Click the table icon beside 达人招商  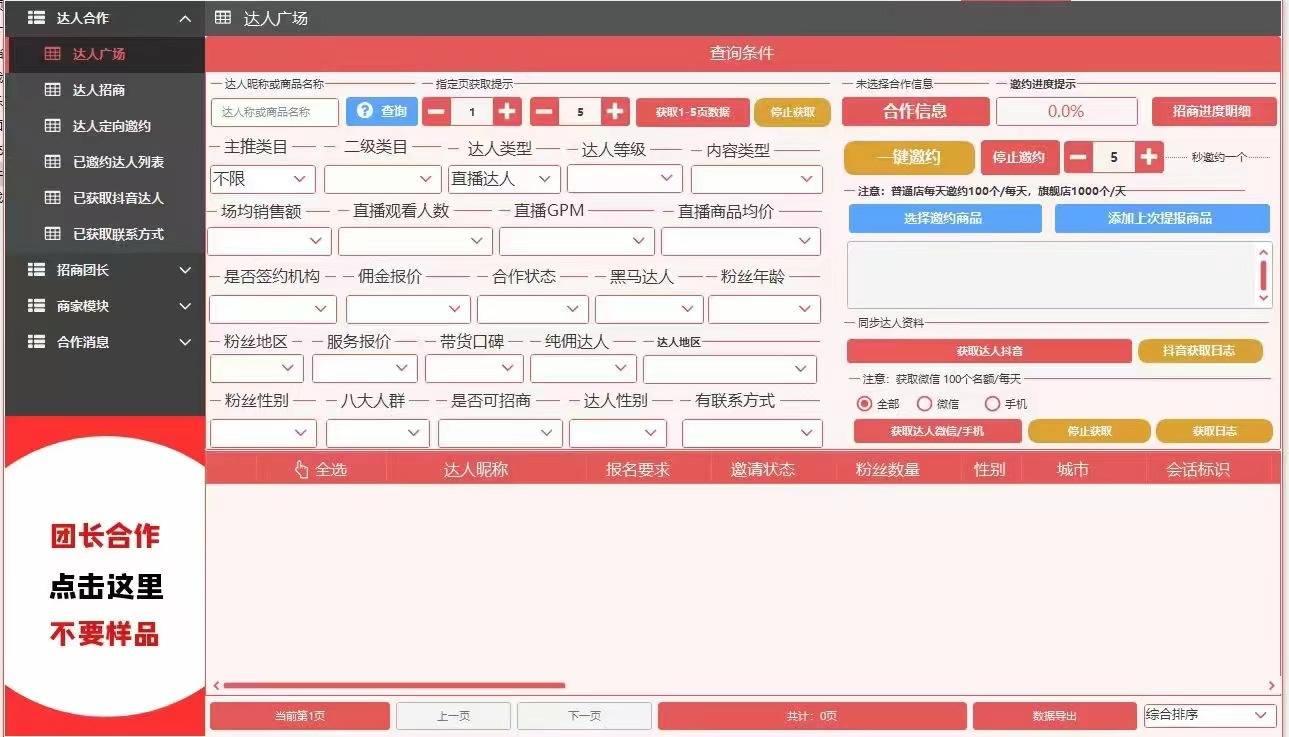pos(53,90)
